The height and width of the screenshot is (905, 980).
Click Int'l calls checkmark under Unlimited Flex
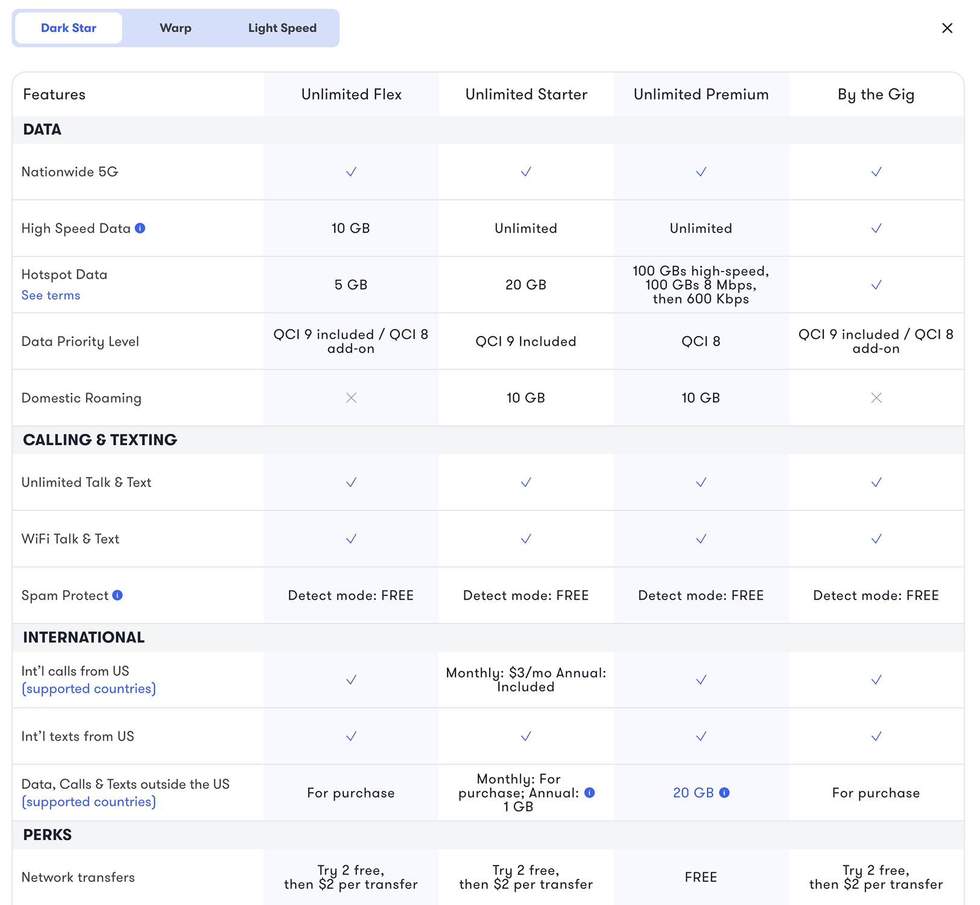(351, 679)
